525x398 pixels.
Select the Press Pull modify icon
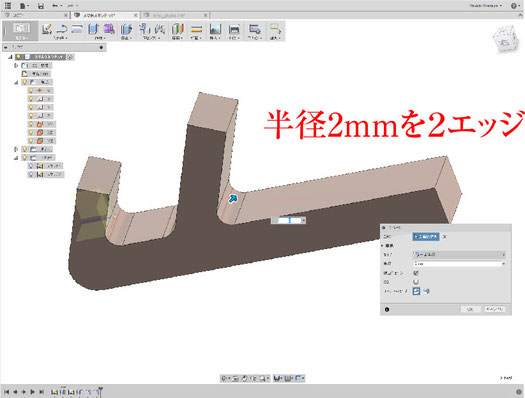[x=126, y=29]
